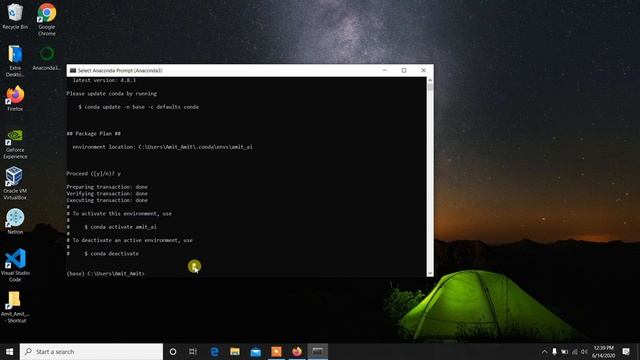Click the "(base) C:\Users\Amit_Amit>" prompt line
The height and width of the screenshot is (360, 640).
105,273
